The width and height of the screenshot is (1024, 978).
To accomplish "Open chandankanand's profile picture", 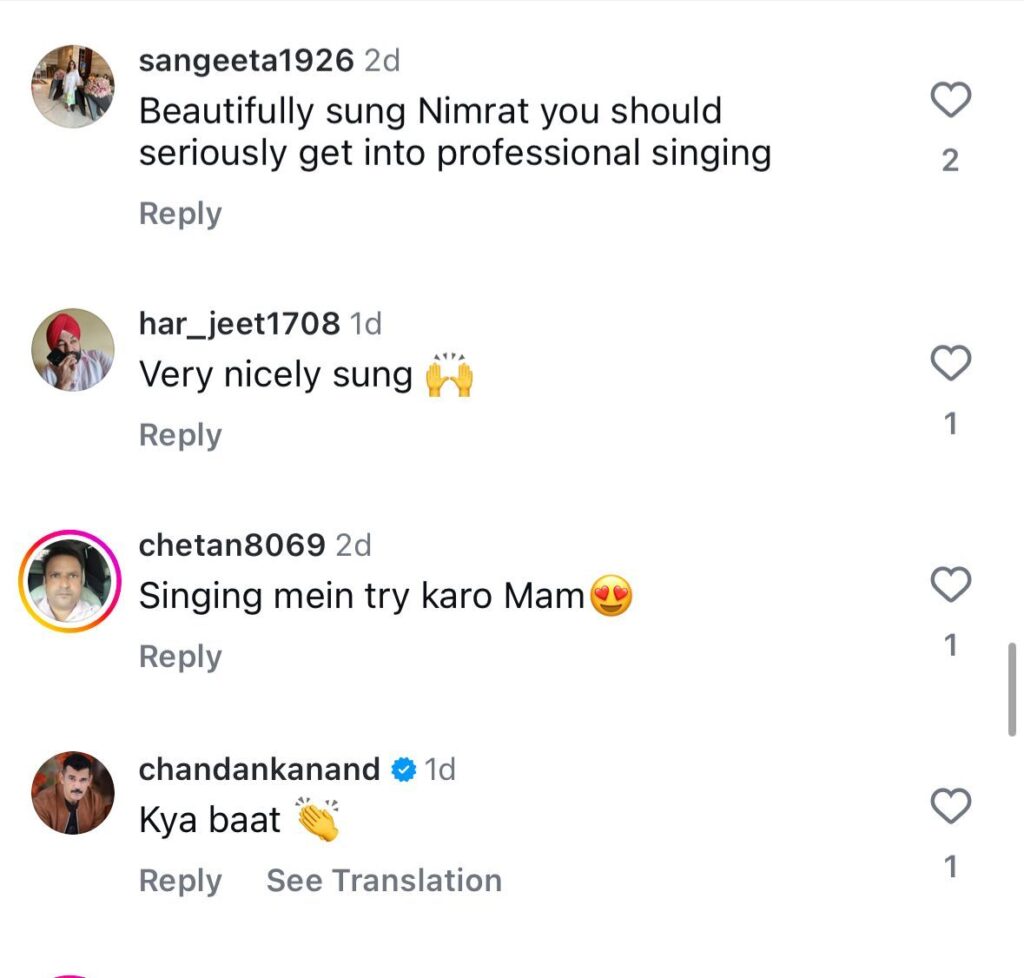I will 73,793.
